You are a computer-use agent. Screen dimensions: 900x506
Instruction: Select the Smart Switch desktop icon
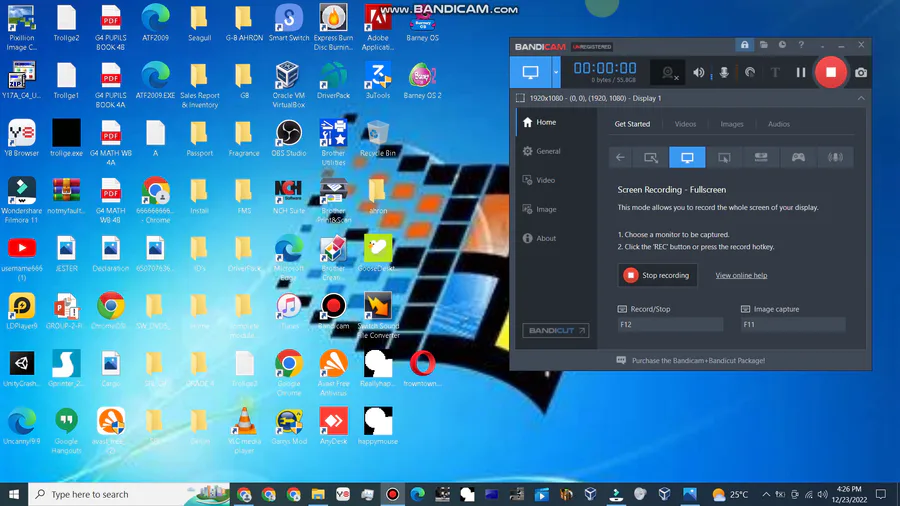289,23
